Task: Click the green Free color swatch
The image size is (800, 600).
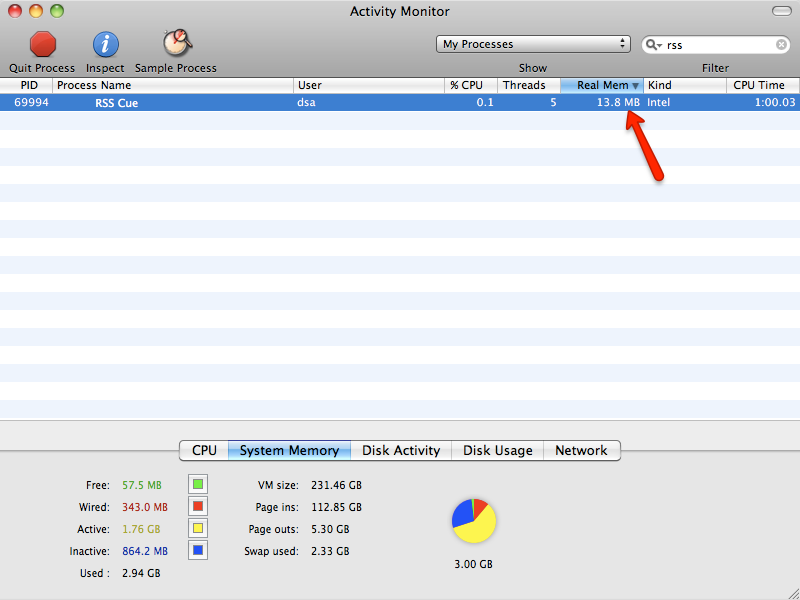Action: [198, 484]
